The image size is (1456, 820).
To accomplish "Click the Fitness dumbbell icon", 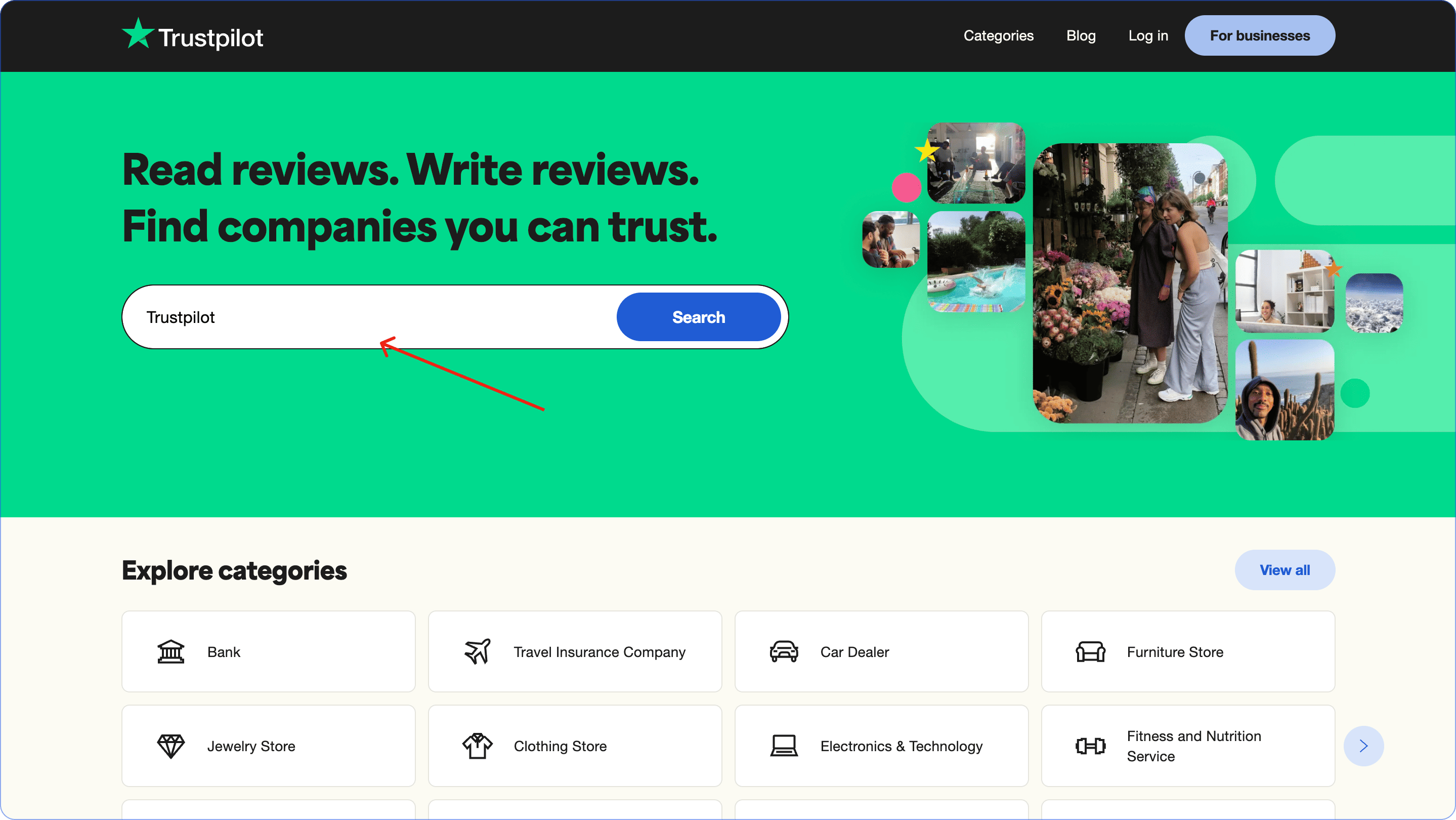I will click(1090, 746).
